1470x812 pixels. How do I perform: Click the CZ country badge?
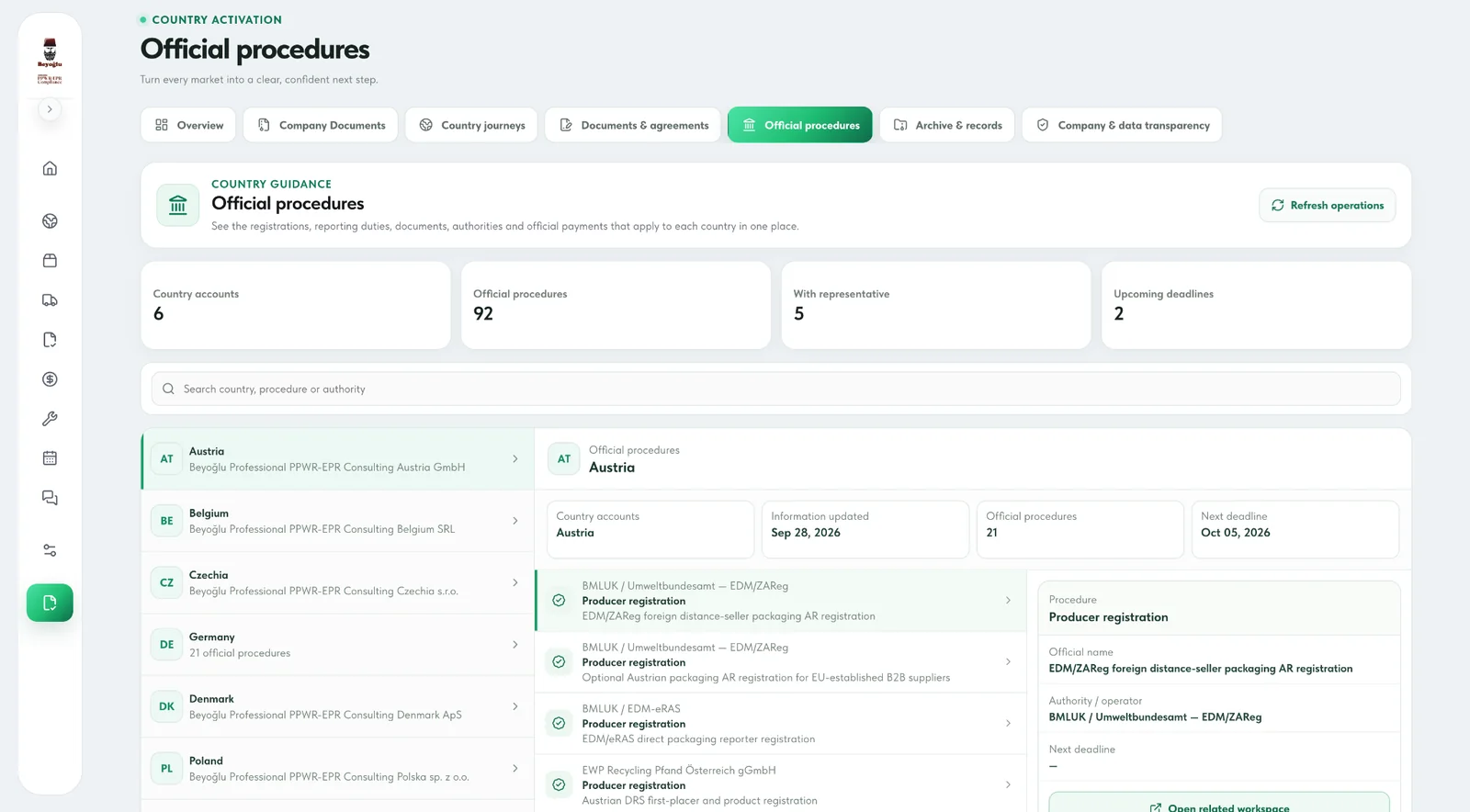tap(166, 582)
